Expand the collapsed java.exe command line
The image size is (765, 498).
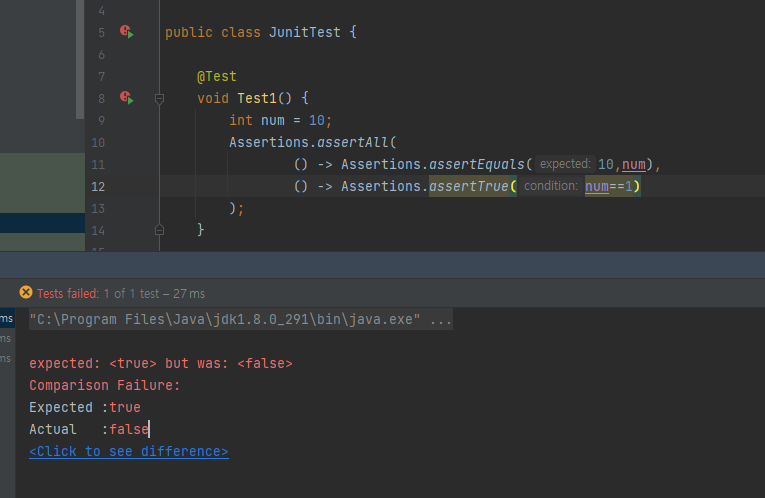point(241,319)
